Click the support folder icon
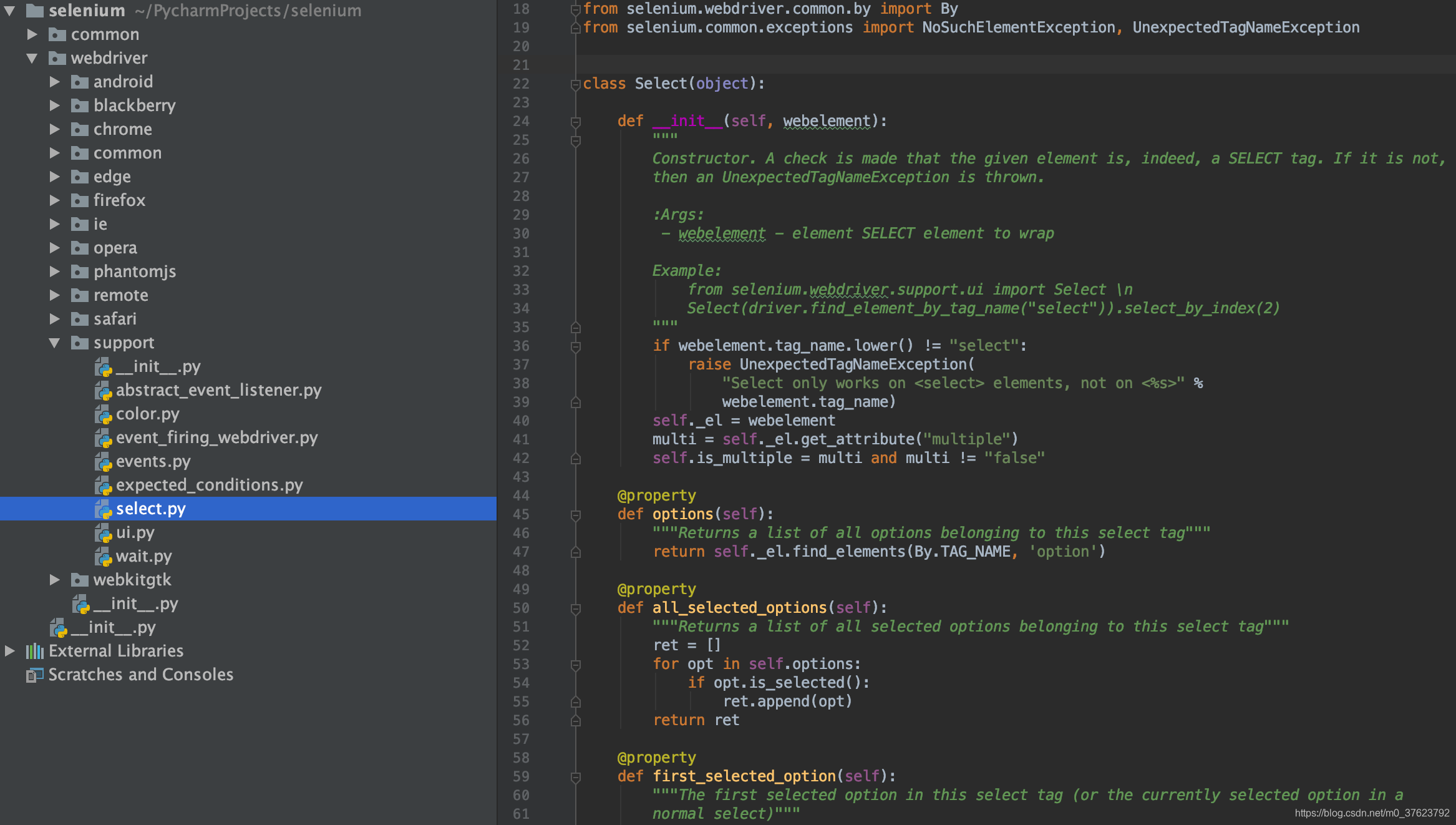 coord(79,343)
